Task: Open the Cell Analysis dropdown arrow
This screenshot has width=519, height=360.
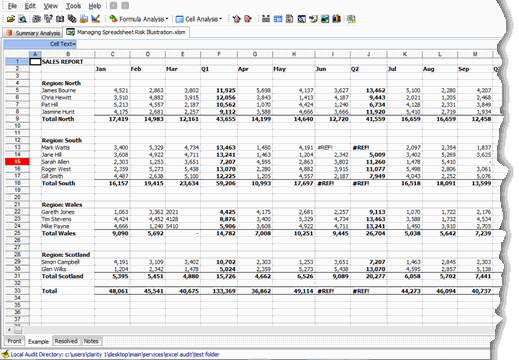Action: coord(220,19)
